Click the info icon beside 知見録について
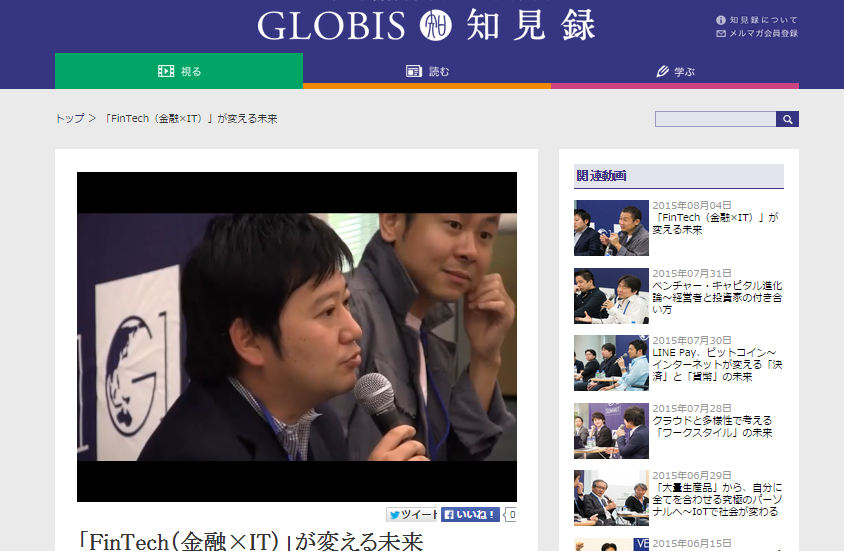 721,20
